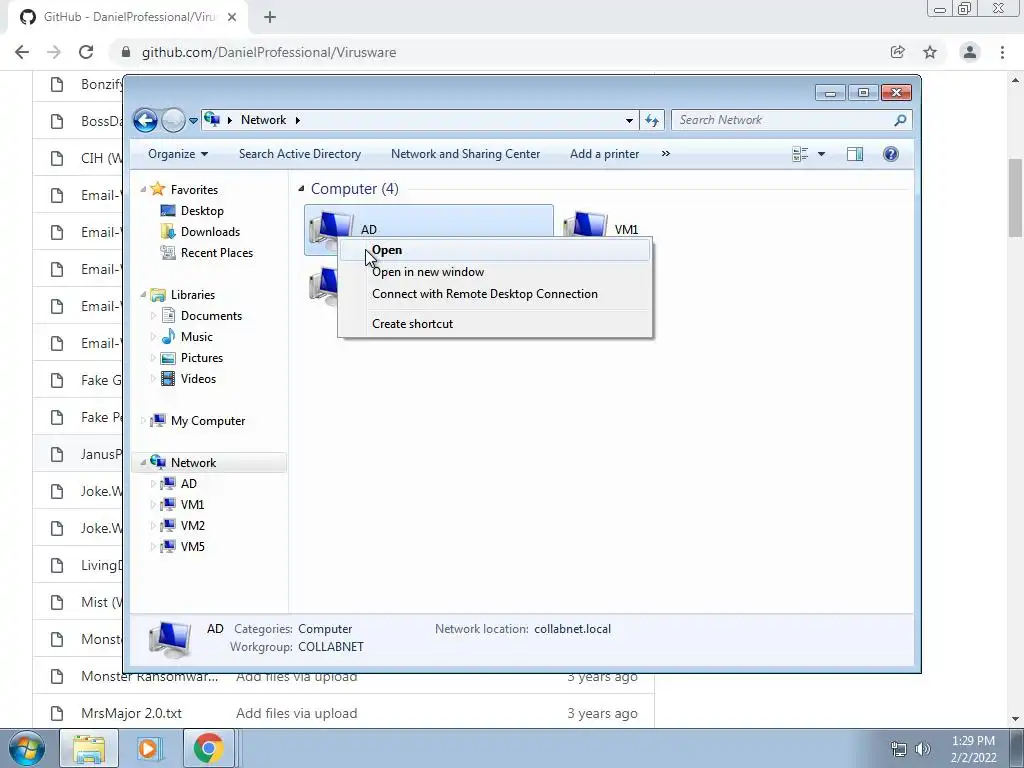Screen dimensions: 1024x768
Task: Collapse the Network tree node
Action: [143, 463]
